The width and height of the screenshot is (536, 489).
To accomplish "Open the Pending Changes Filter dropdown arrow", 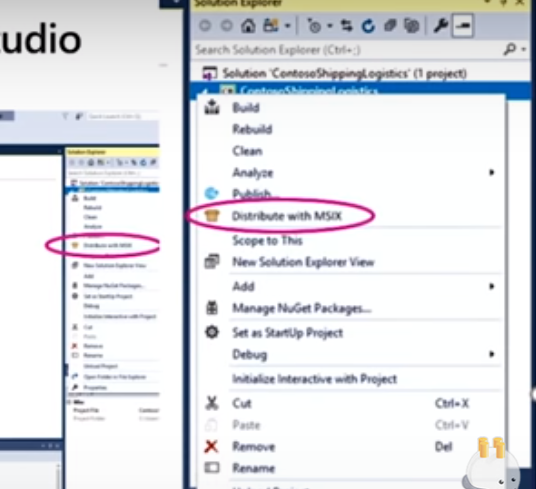I will (330, 26).
